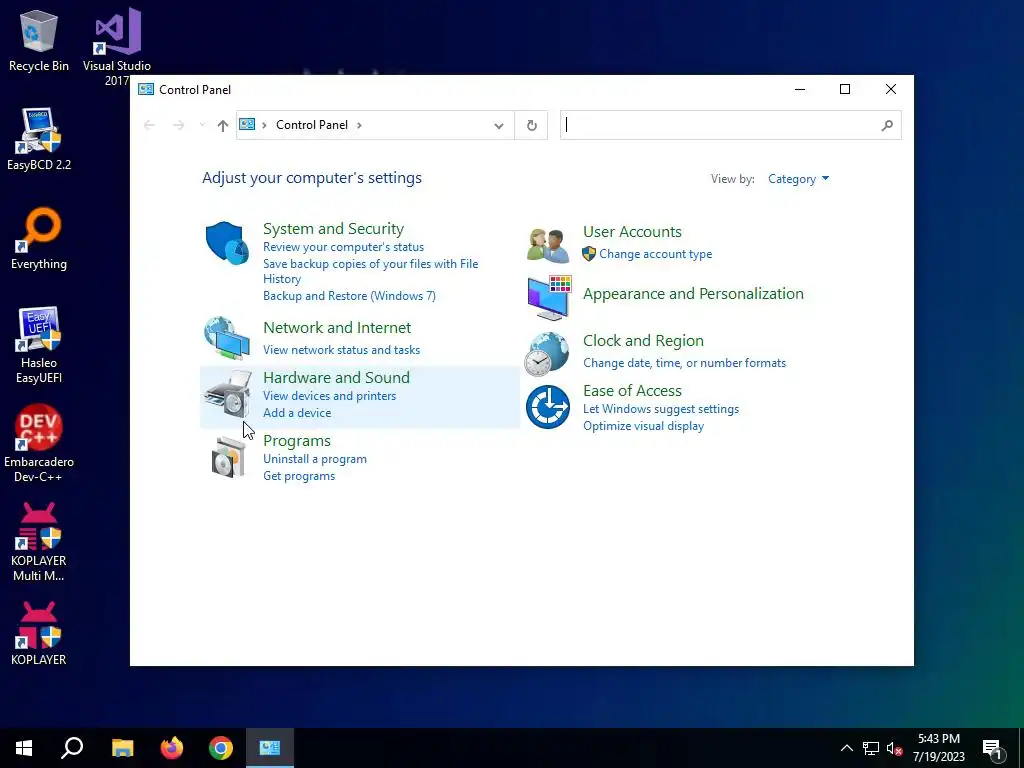Open the User Accounts people icon

[547, 245]
